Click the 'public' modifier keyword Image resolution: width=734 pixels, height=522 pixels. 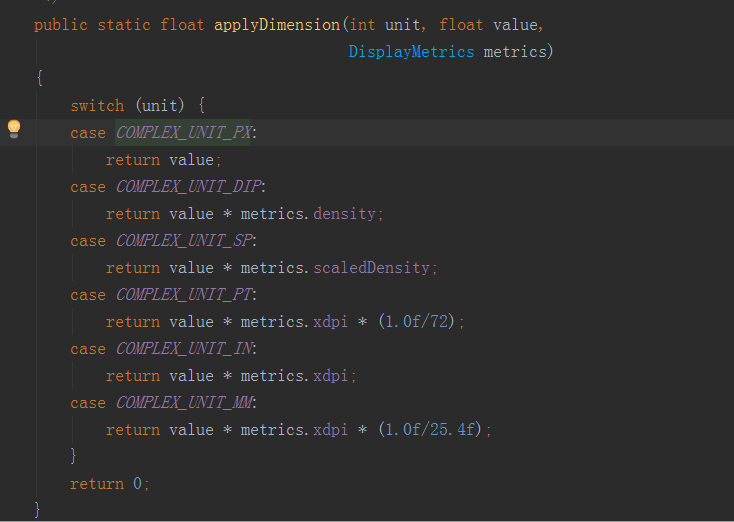61,25
